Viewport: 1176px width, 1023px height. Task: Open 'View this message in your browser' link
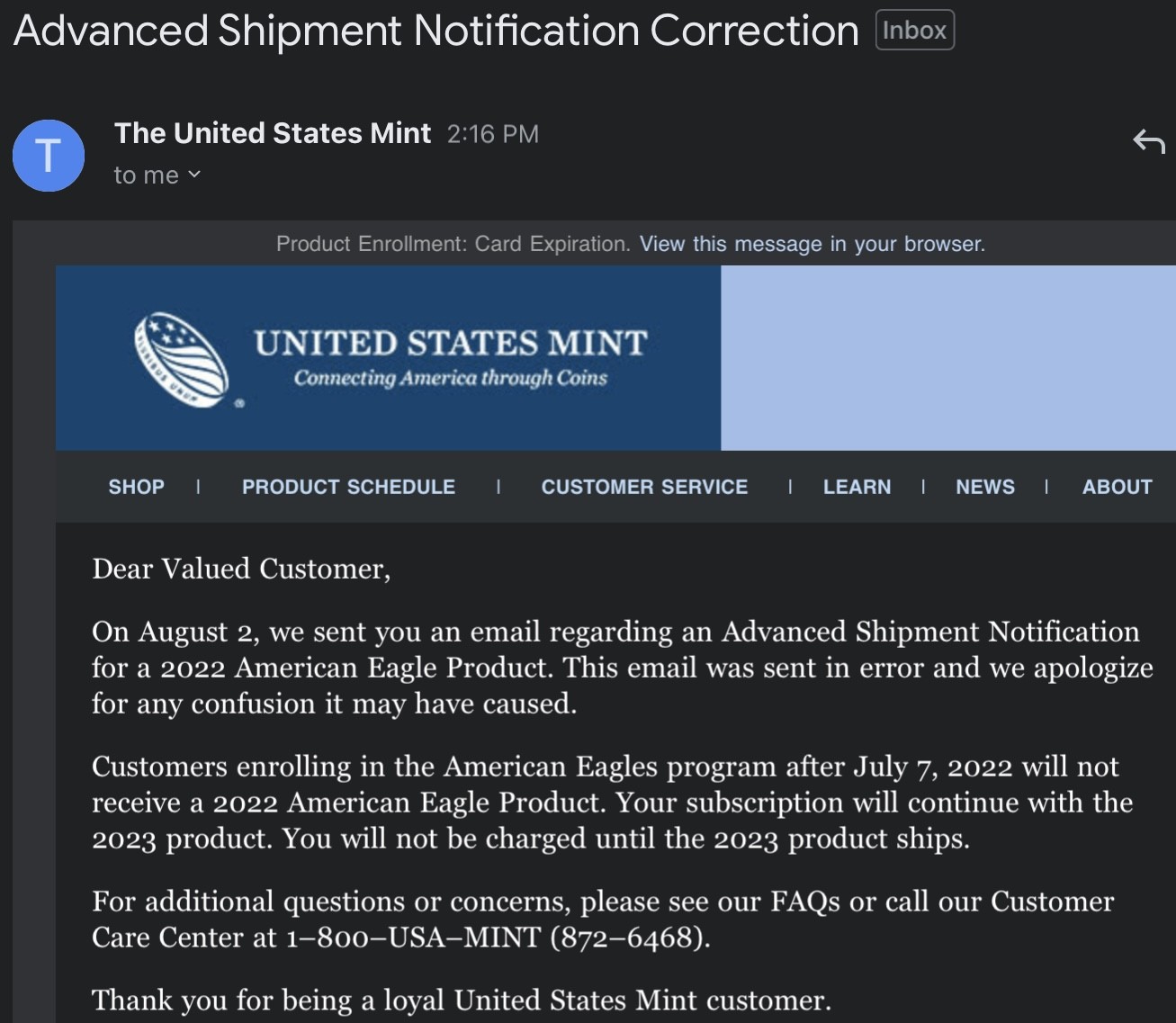coord(812,244)
